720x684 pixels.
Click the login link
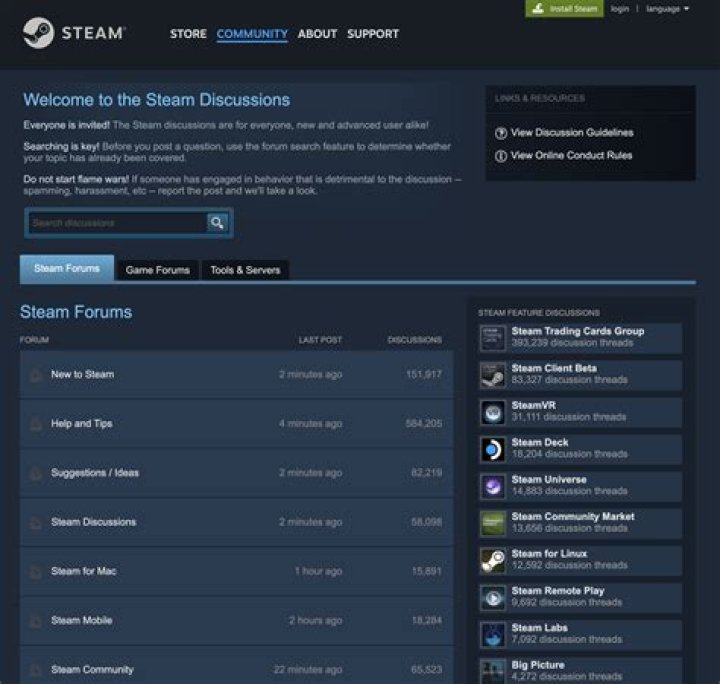point(619,9)
